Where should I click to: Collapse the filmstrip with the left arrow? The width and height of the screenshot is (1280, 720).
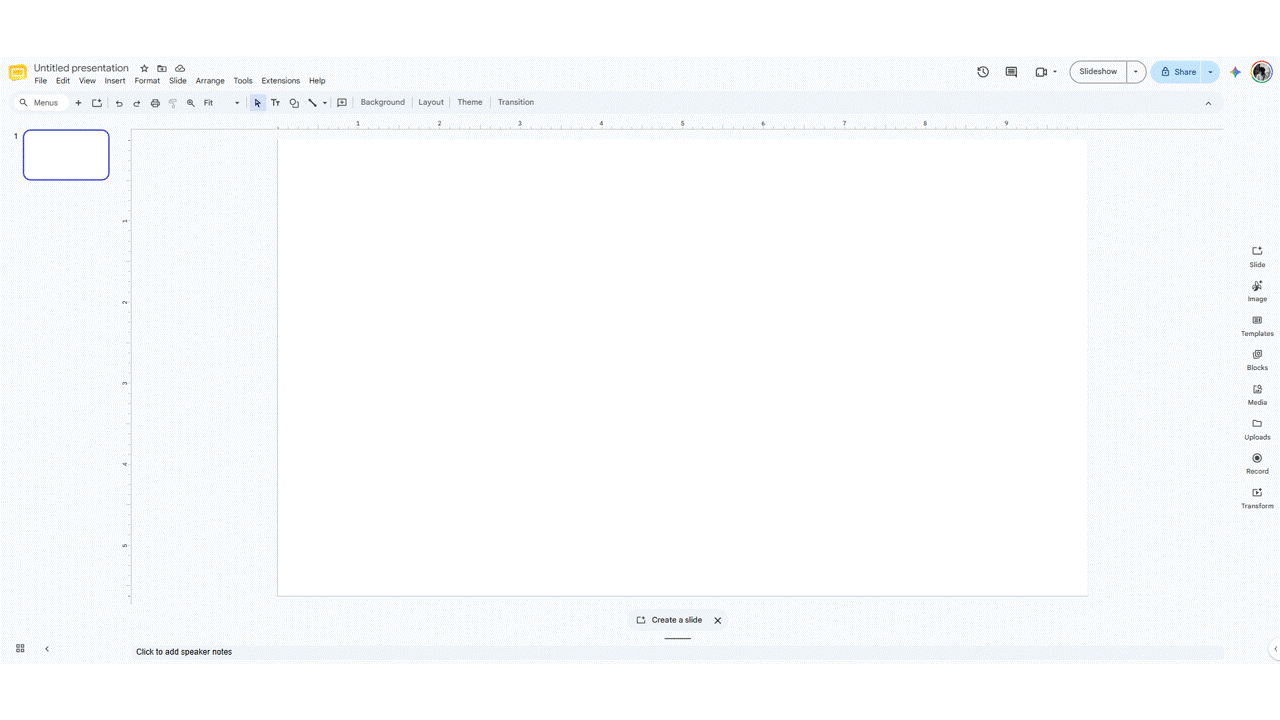point(47,649)
